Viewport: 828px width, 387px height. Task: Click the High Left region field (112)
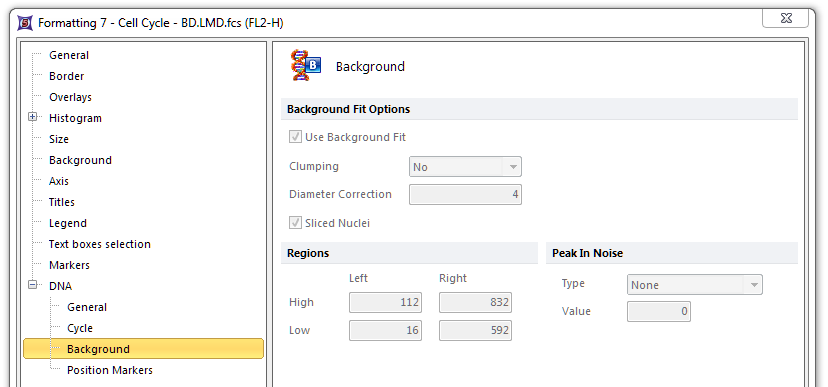(385, 302)
